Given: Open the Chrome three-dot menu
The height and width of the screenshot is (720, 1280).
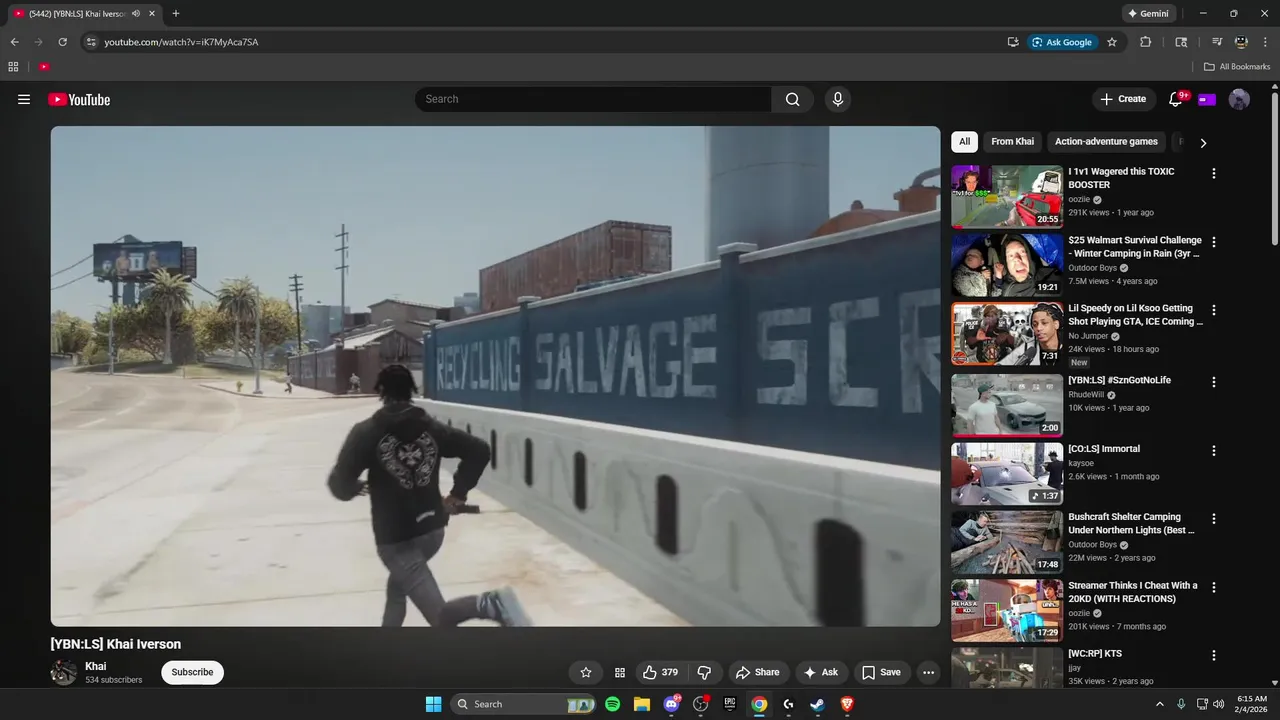Looking at the screenshot, I should pos(1265,42).
